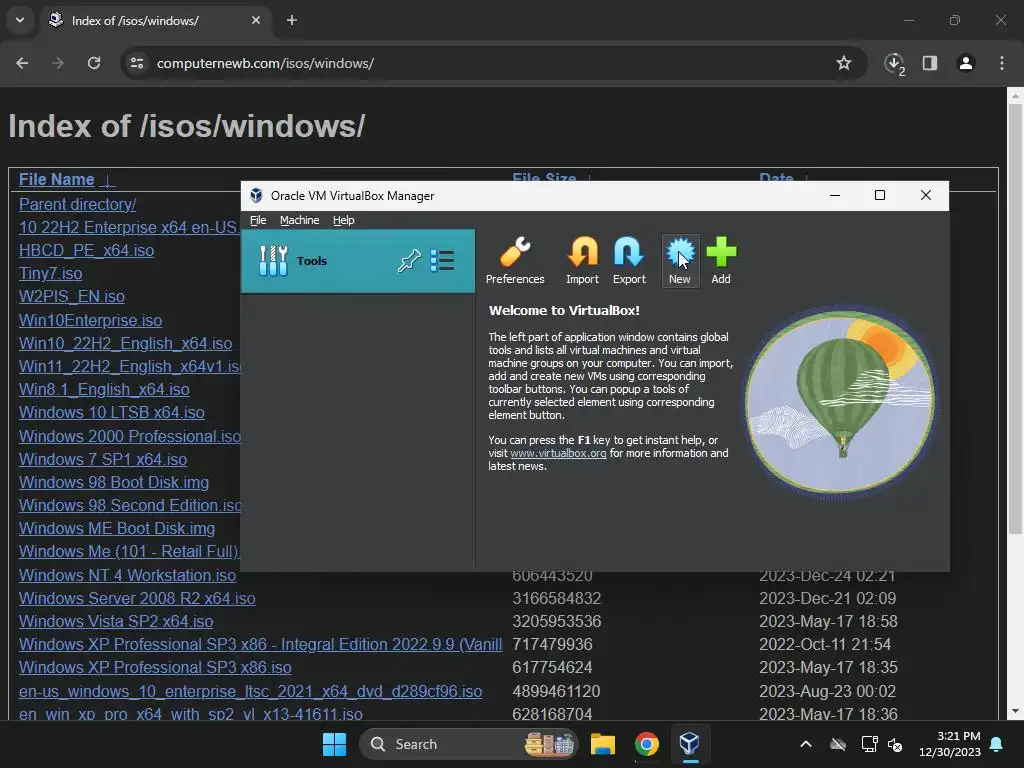Click the page vertical scrollbar thumb
1024x768 pixels.
tap(1015, 319)
